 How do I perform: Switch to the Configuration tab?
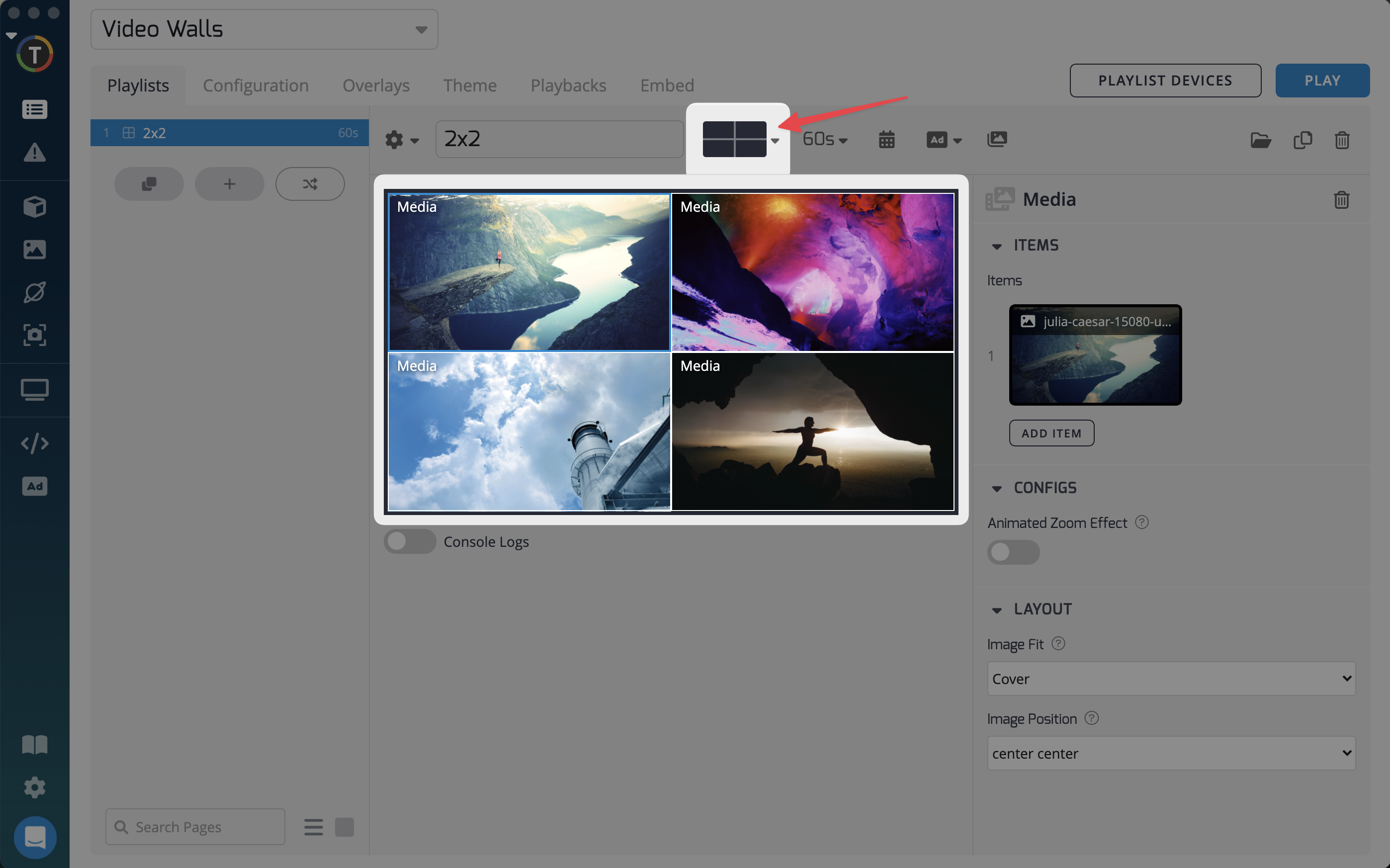[256, 86]
